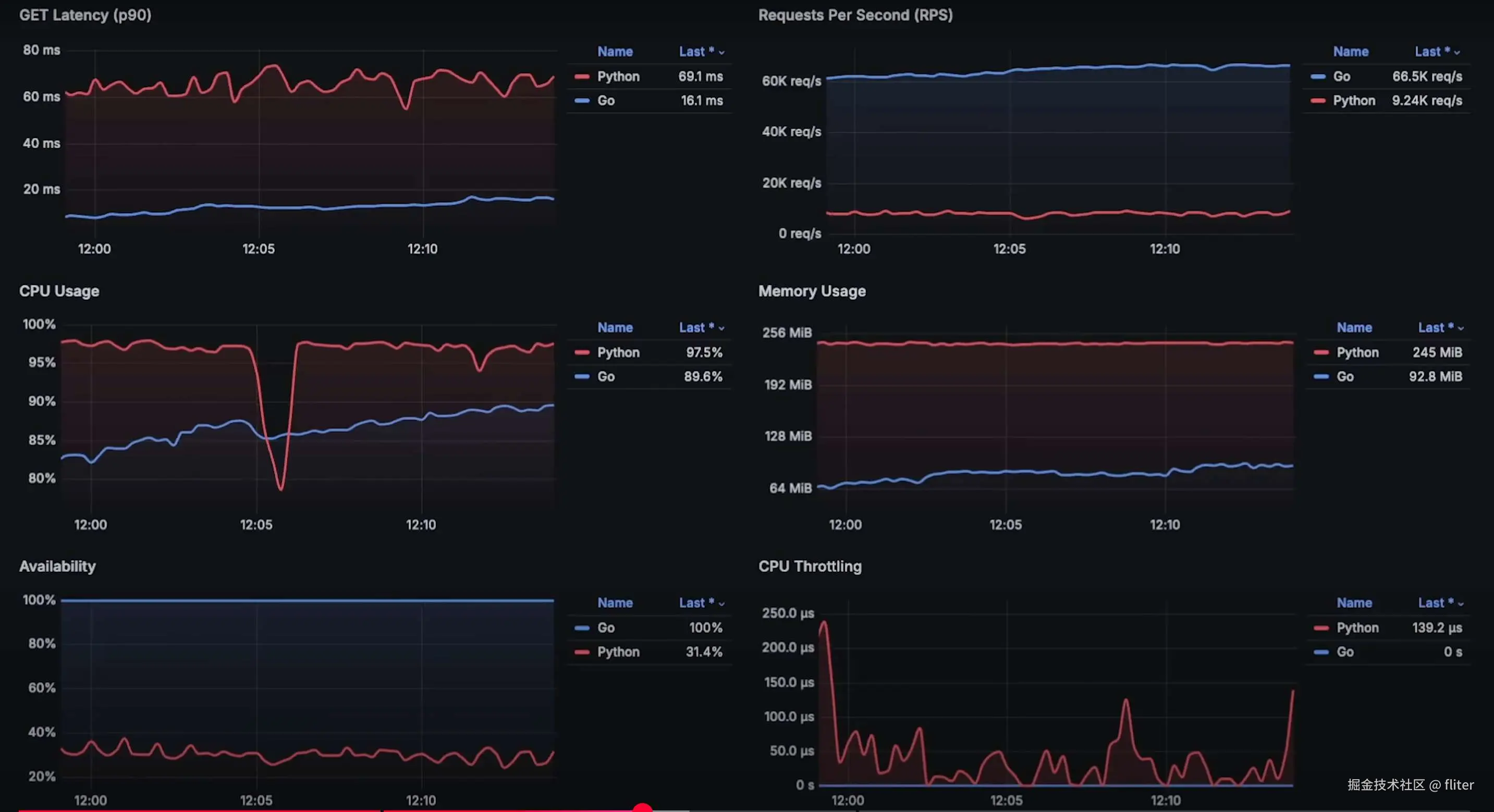Click Go color dash in Availability legend
This screenshot has height=812, width=1494.
582,628
